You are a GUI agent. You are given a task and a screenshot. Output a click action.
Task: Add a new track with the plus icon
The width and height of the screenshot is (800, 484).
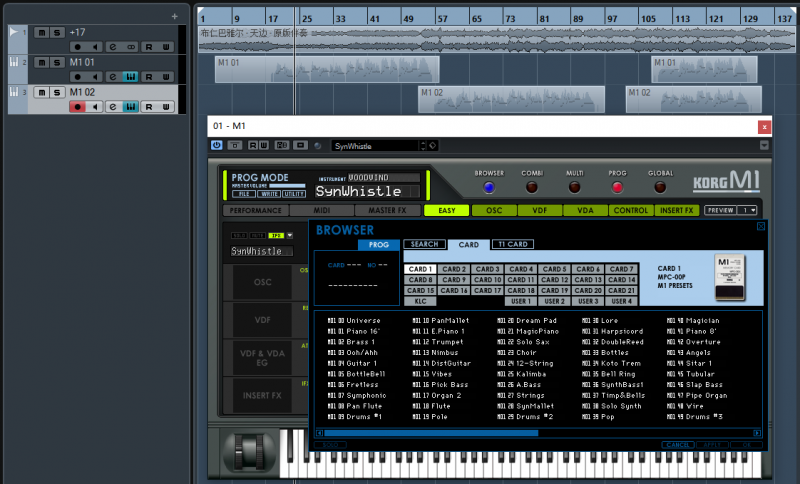coord(174,17)
